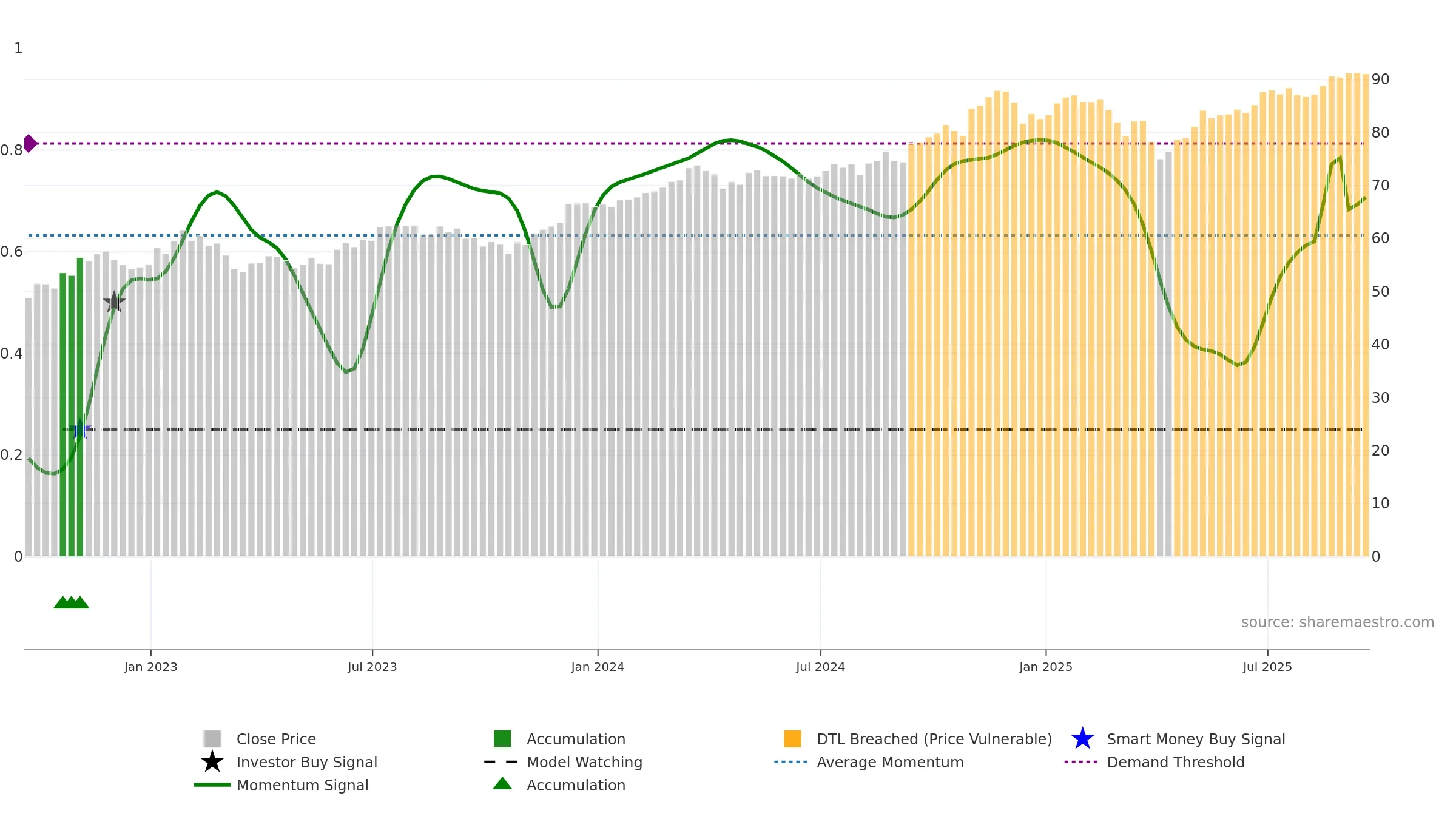The width and height of the screenshot is (1456, 819).
Task: Click the gray Close Price legend swatch
Action: (212, 739)
